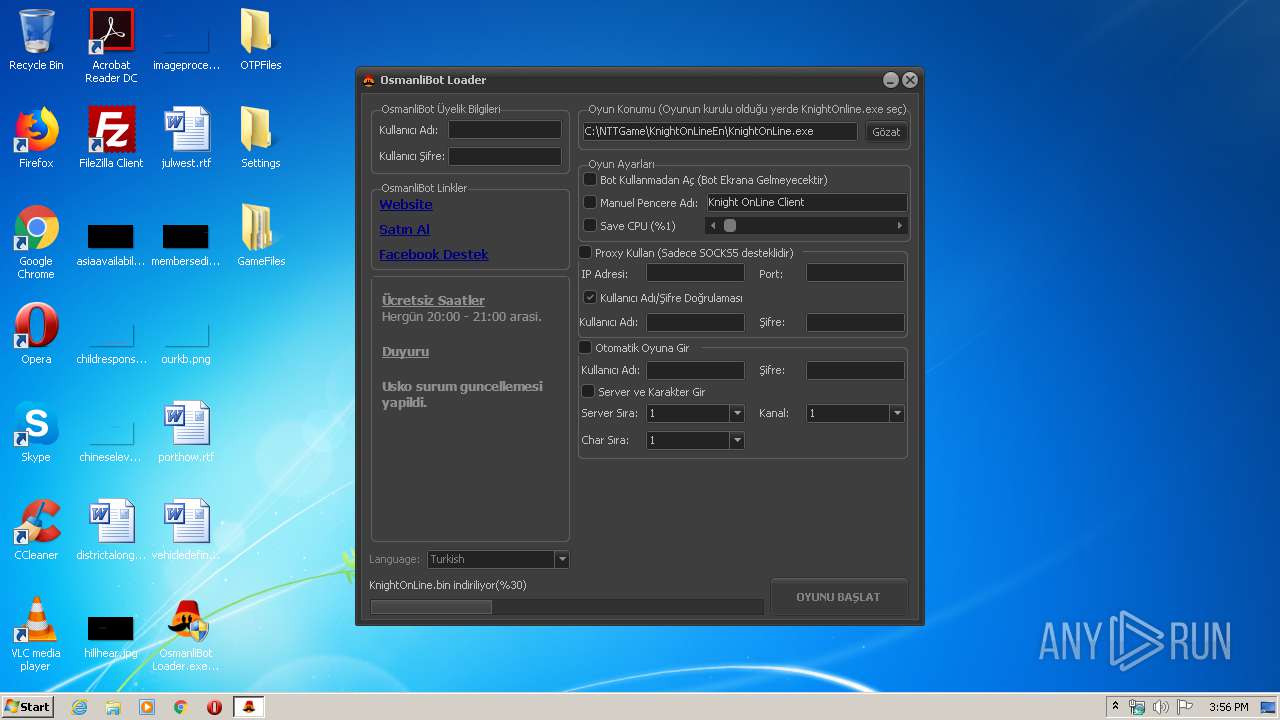Open the districtalong document icon

[x=111, y=530]
